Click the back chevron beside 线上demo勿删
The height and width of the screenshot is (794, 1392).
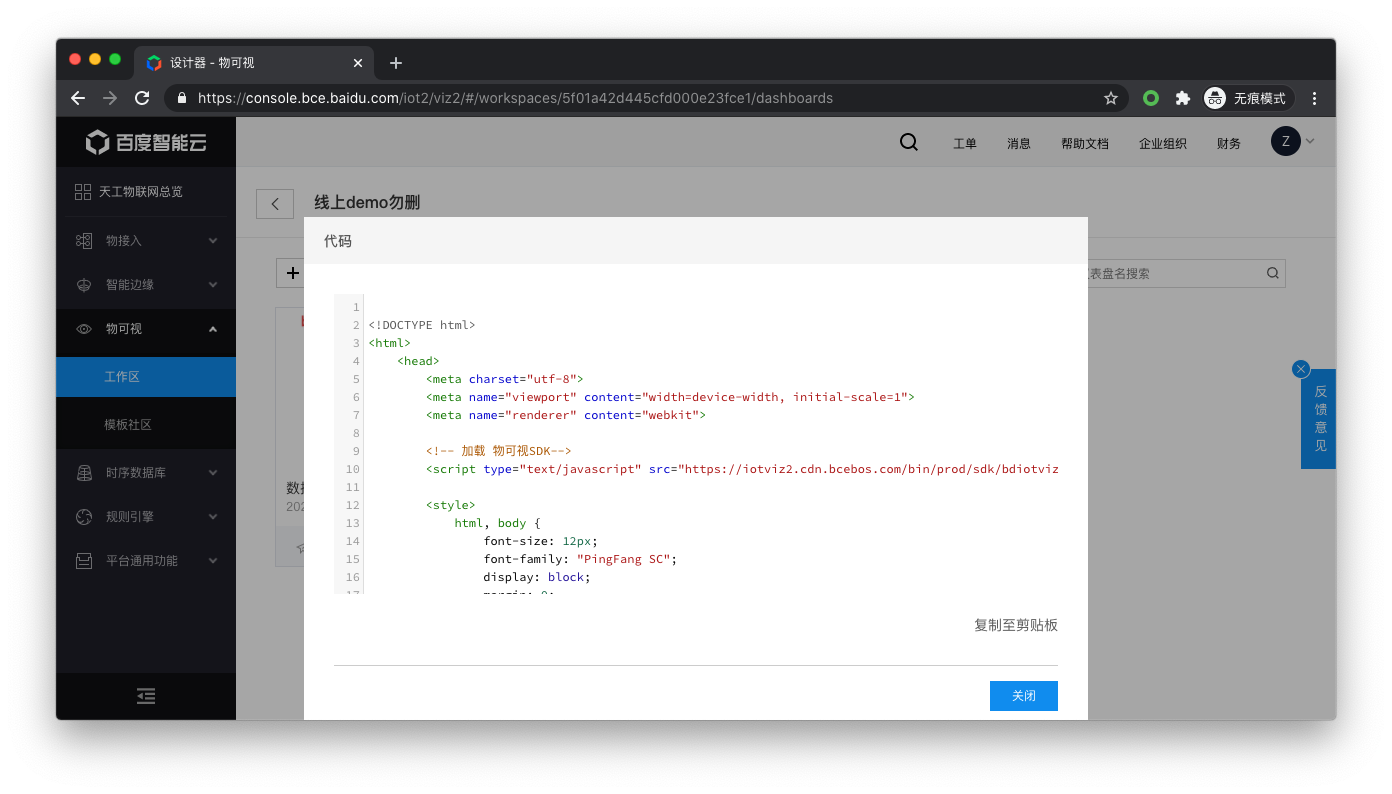275,203
